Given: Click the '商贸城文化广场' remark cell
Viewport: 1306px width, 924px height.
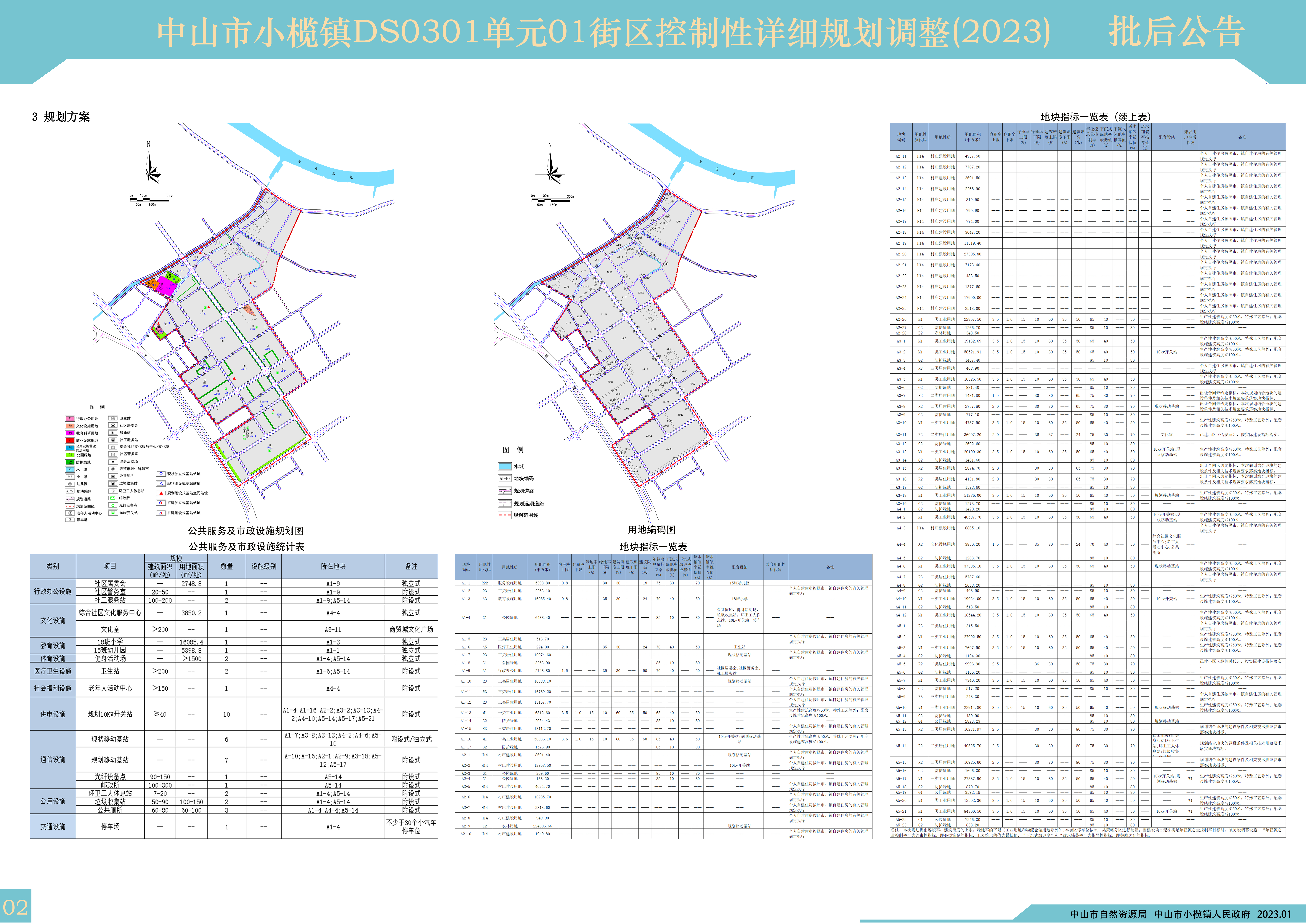Looking at the screenshot, I should coord(411,629).
